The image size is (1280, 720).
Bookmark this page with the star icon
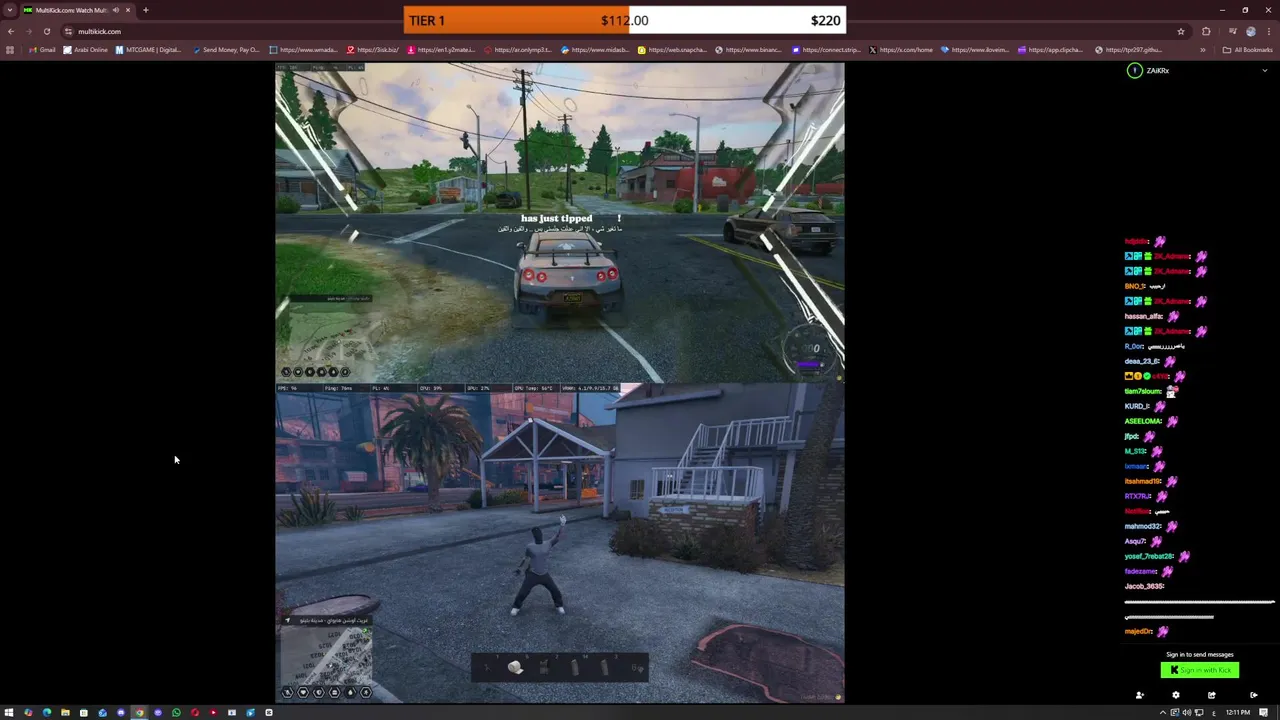(x=1181, y=31)
